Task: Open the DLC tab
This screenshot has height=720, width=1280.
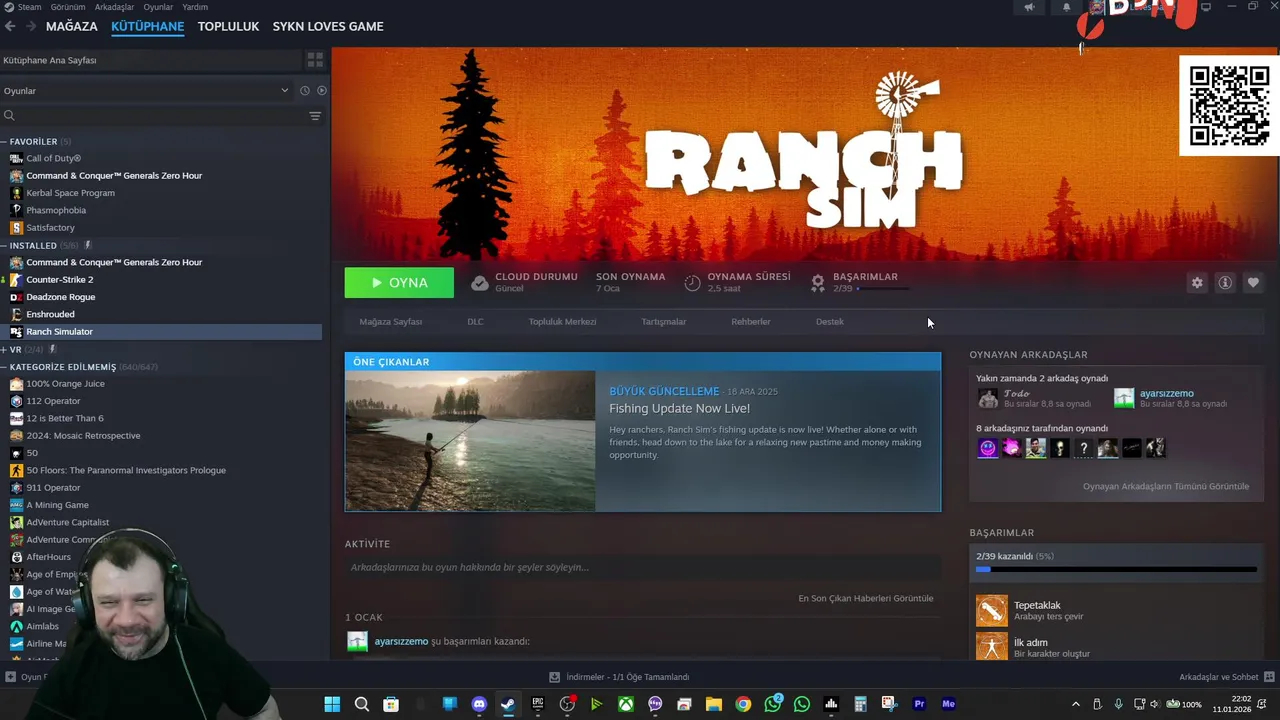Action: point(475,322)
